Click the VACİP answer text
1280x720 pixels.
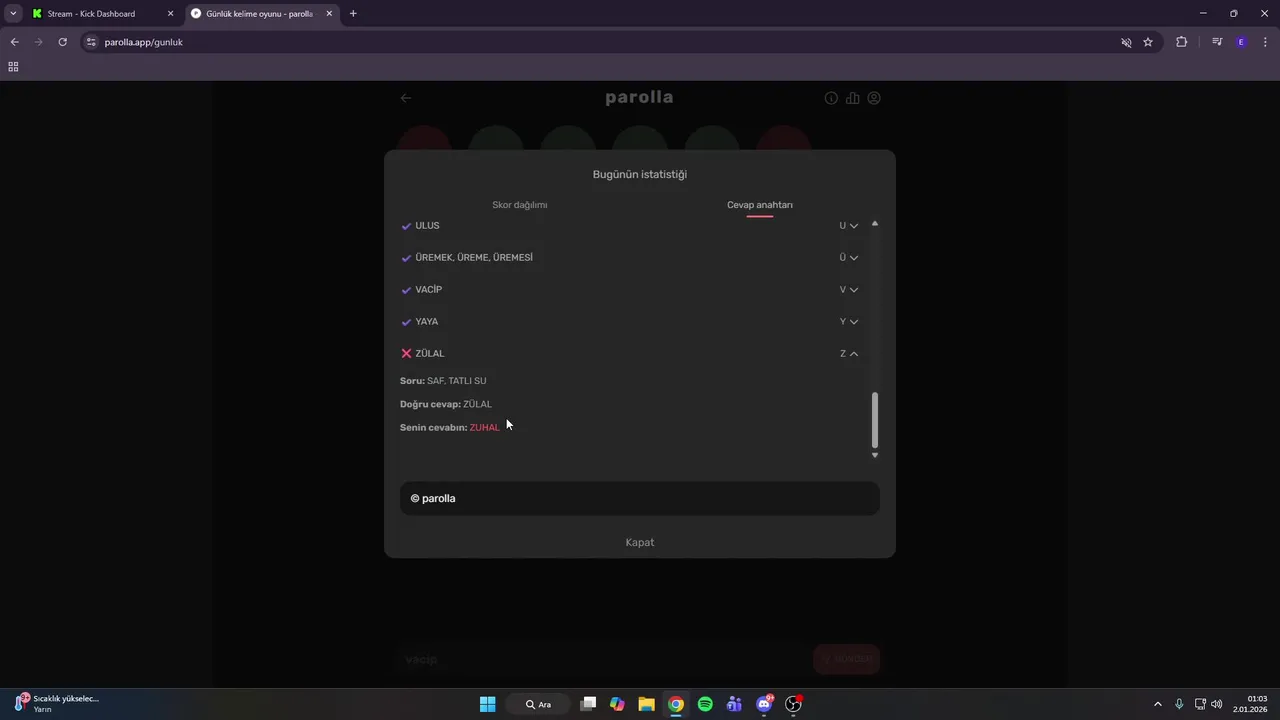428,290
